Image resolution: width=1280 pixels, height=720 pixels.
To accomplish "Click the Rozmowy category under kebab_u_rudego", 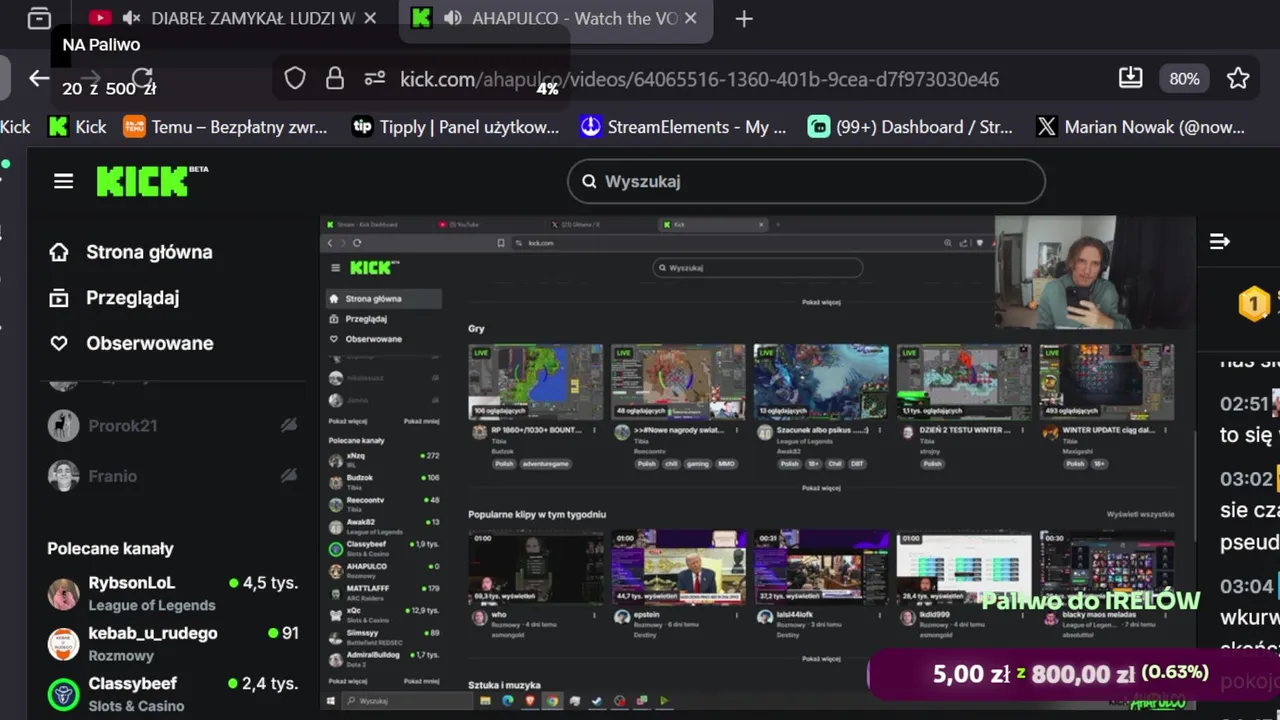I will [x=121, y=655].
